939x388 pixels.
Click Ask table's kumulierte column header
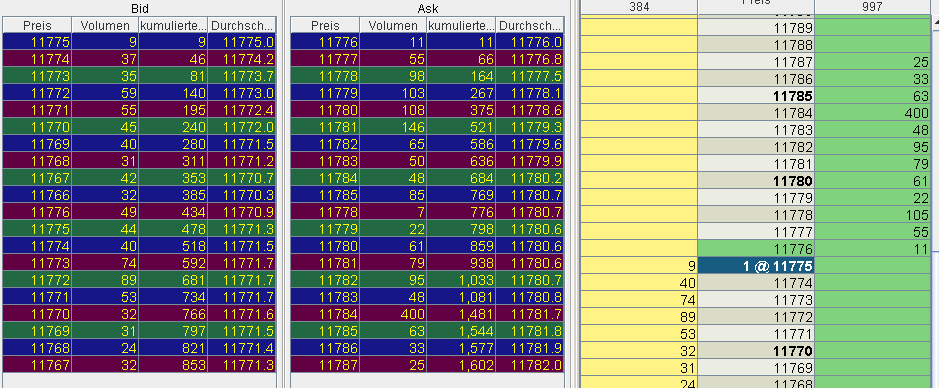click(x=461, y=25)
